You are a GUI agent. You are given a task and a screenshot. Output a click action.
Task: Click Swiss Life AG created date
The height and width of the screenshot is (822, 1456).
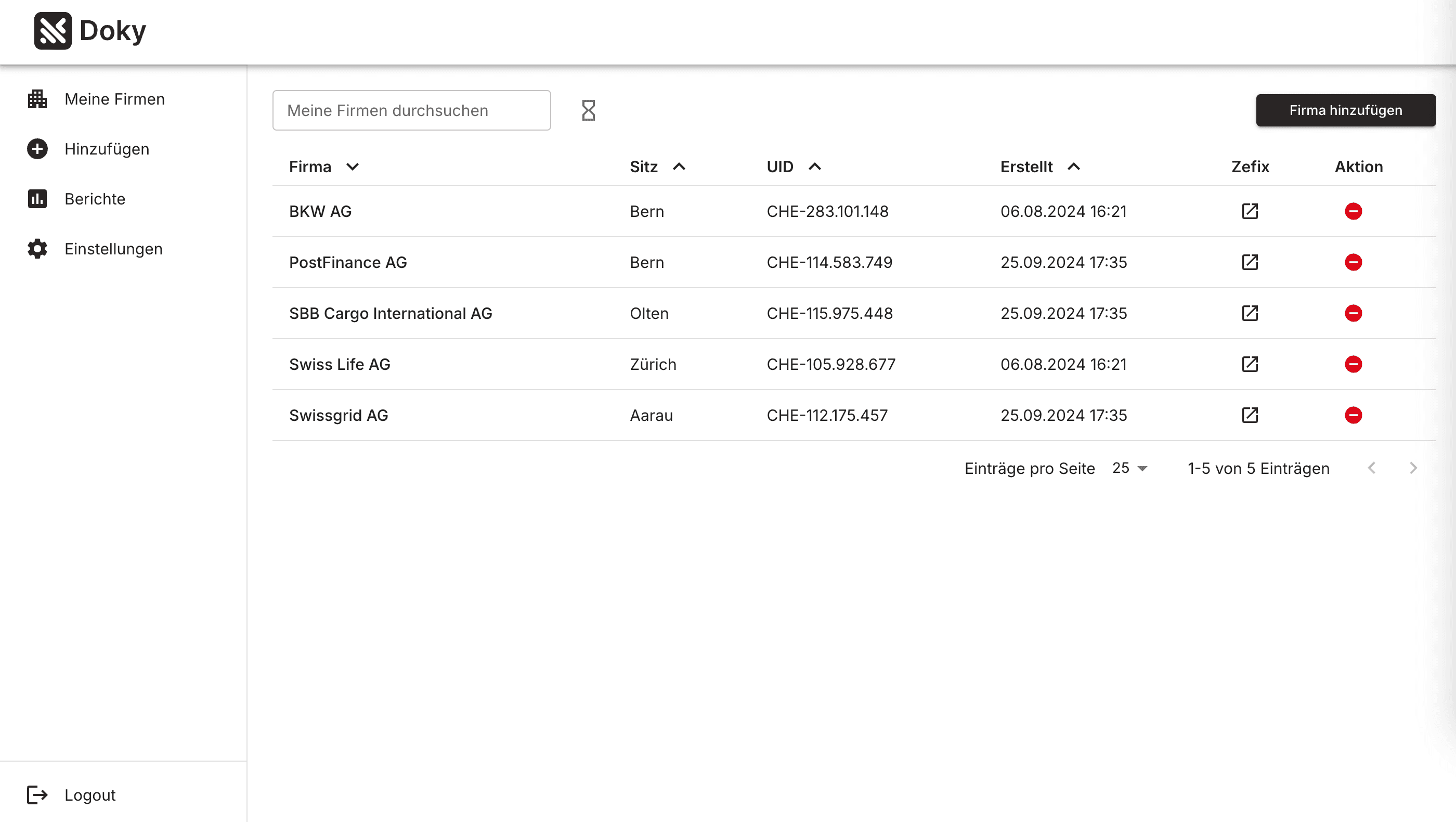[1064, 364]
